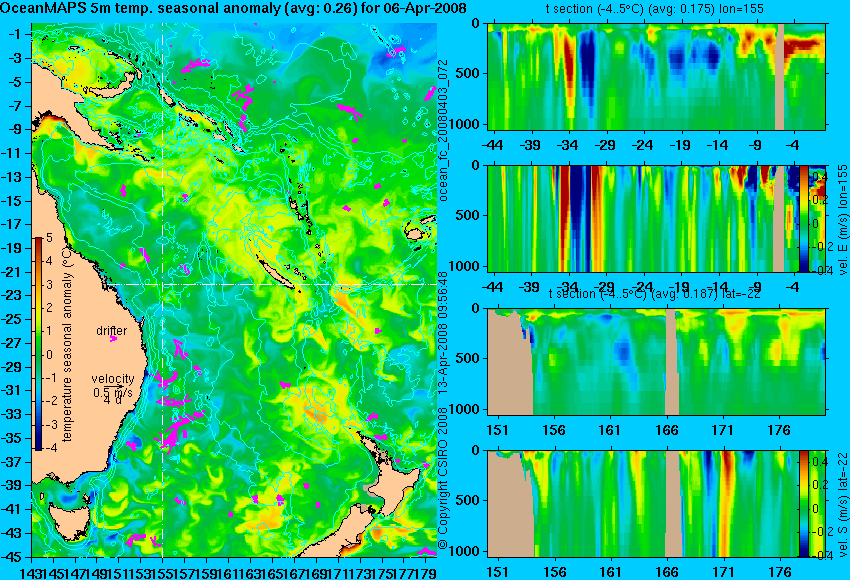
Task: Open the lon=155 temperature section plot
Action: pos(657,76)
